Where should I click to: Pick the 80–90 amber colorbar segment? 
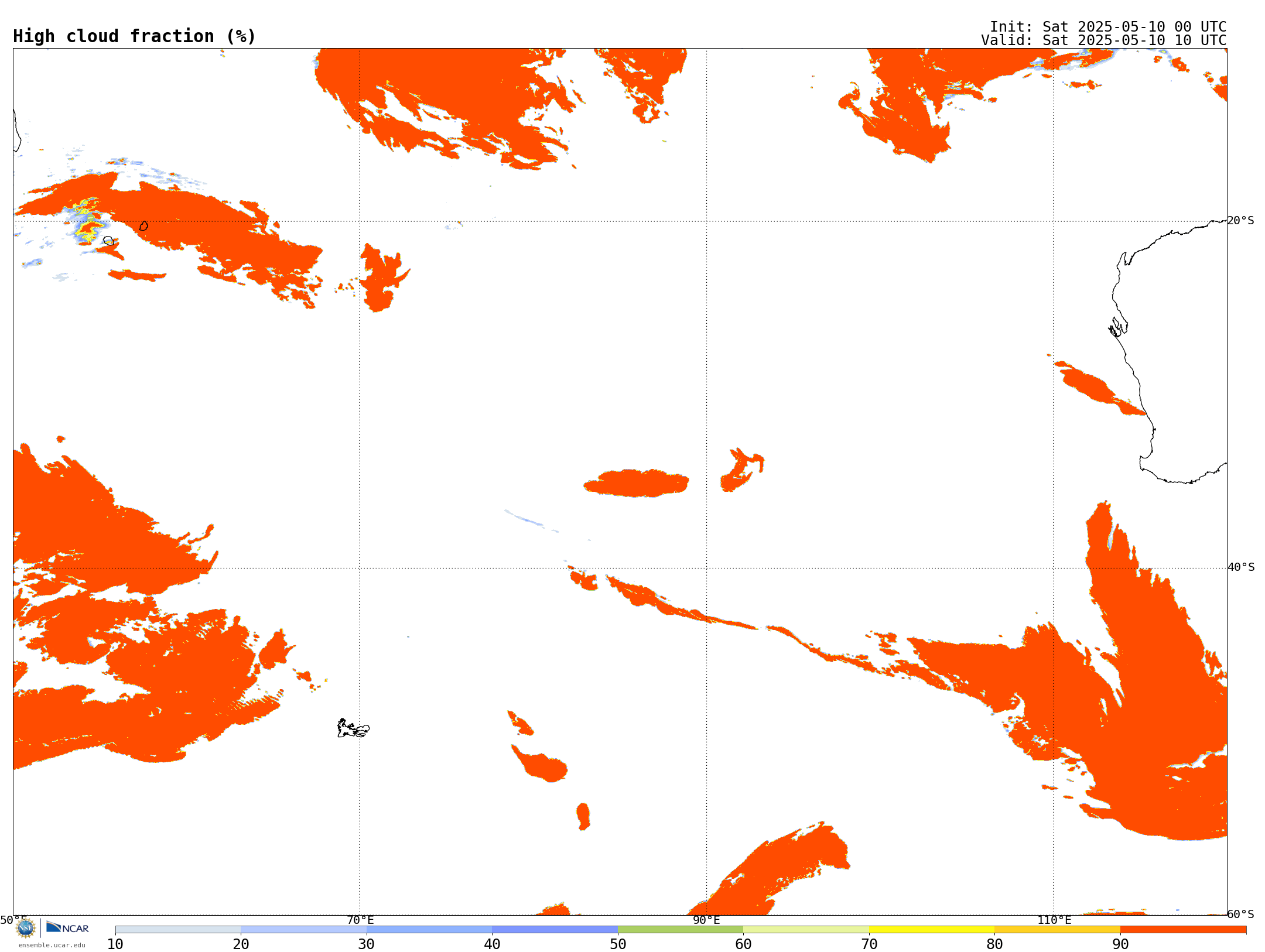coord(1057,930)
